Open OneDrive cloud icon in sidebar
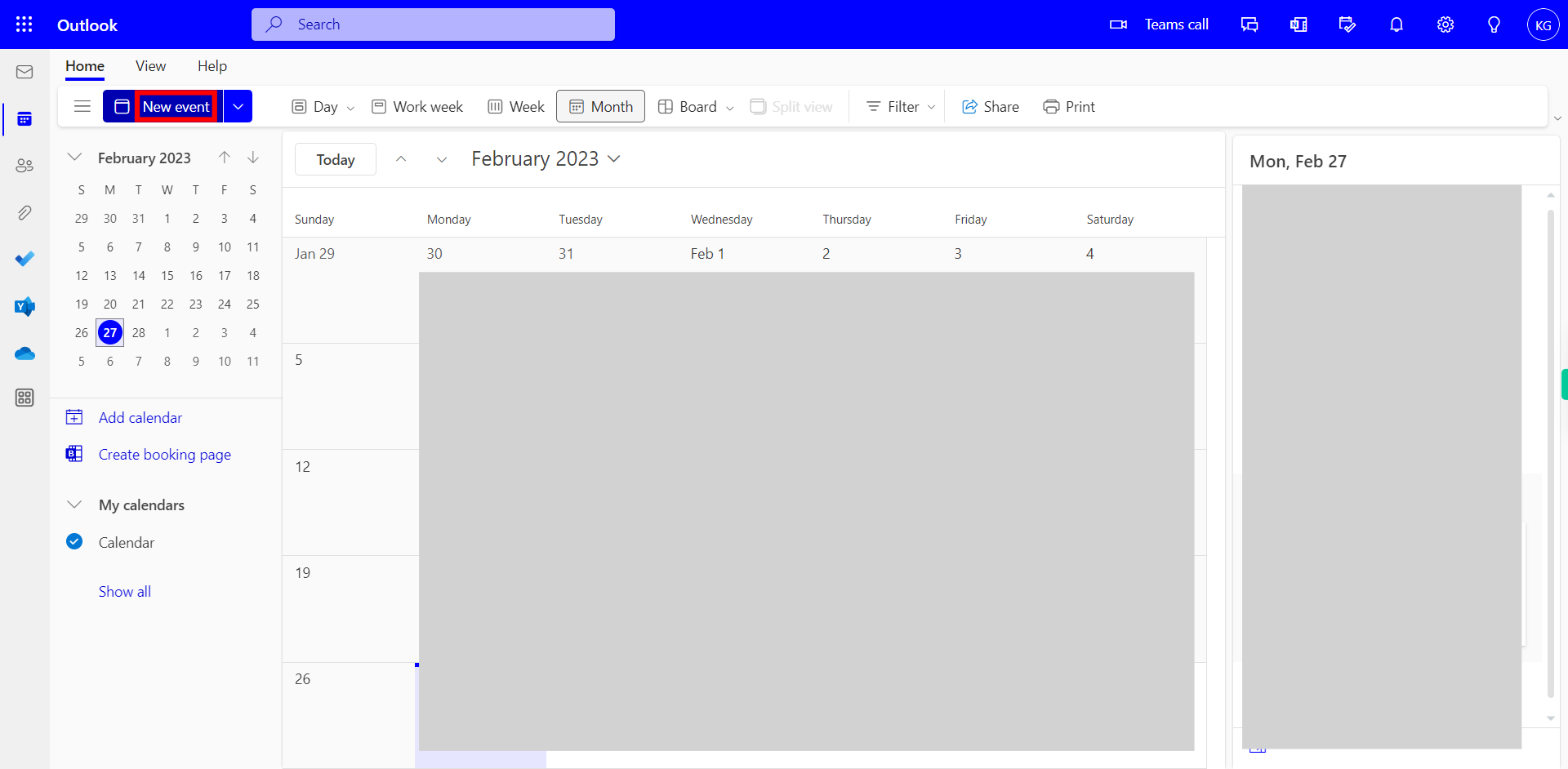 click(x=24, y=353)
